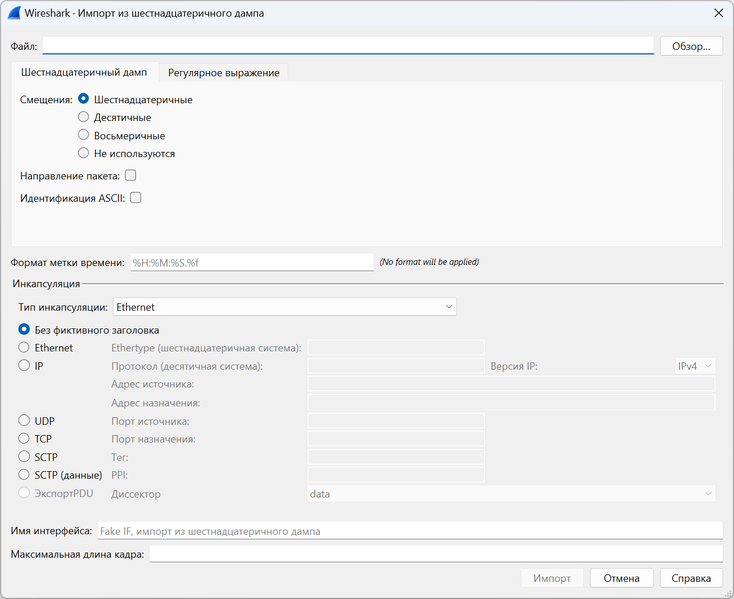
Task: Click the Отмена button
Action: click(x=621, y=578)
